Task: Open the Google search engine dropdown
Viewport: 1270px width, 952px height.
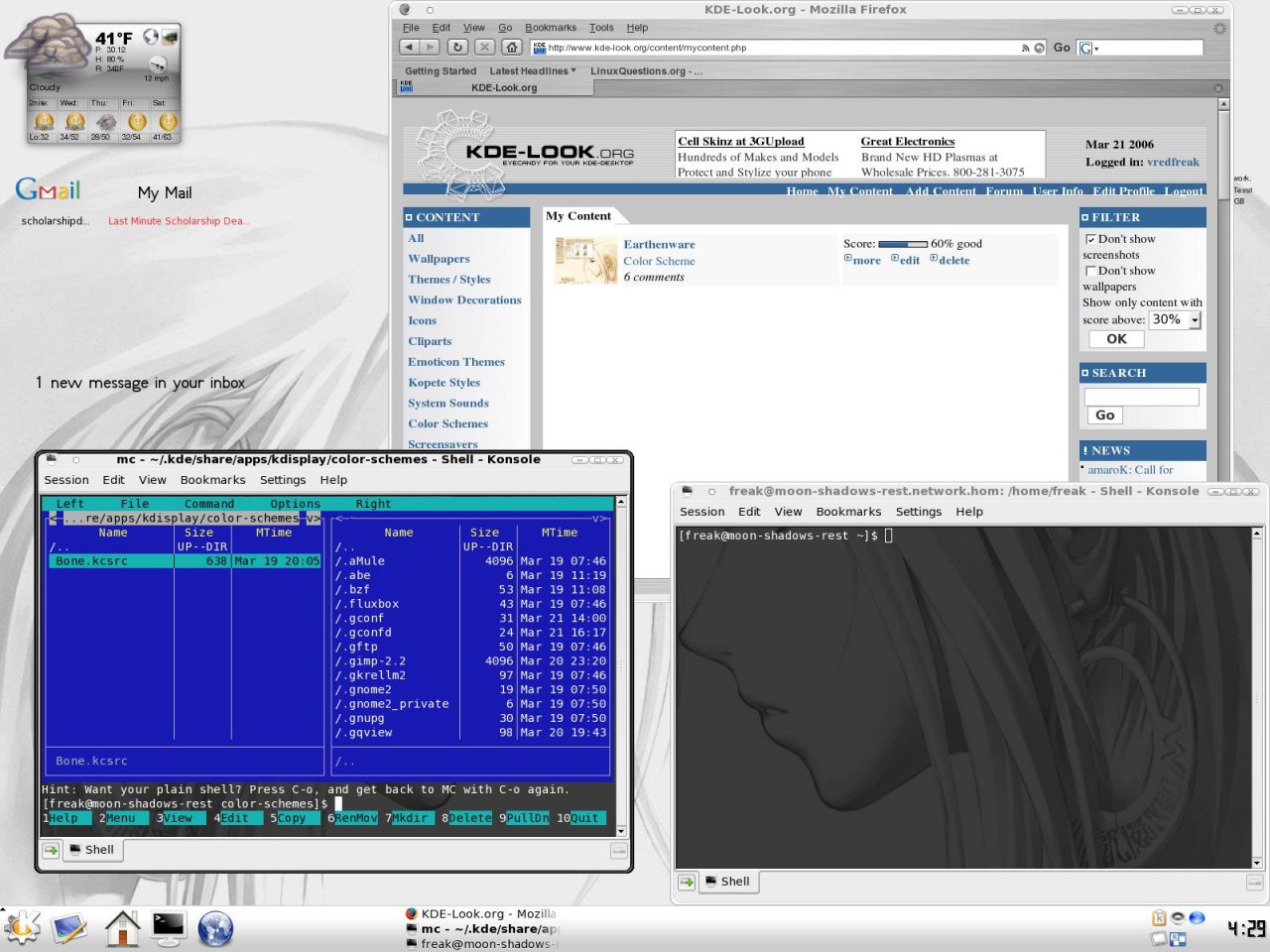Action: coord(1088,48)
